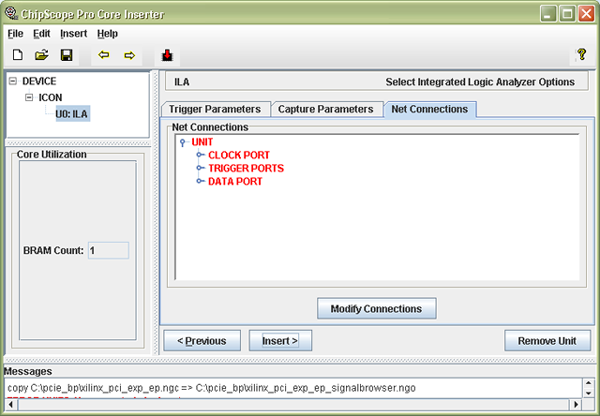Viewport: 600px width, 416px height.
Task: Click the yellow forward arrow icon
Action: [x=128, y=55]
